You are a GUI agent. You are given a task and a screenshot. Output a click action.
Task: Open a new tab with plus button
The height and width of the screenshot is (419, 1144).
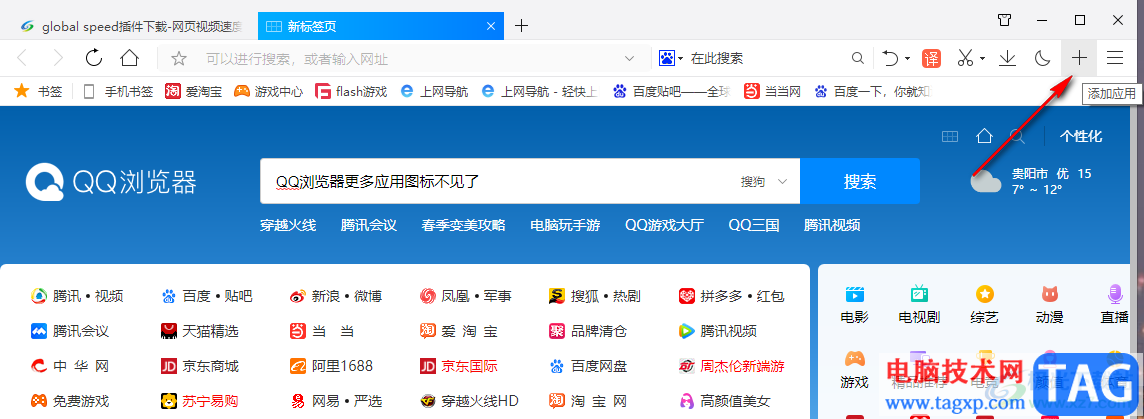pyautogui.click(x=521, y=26)
